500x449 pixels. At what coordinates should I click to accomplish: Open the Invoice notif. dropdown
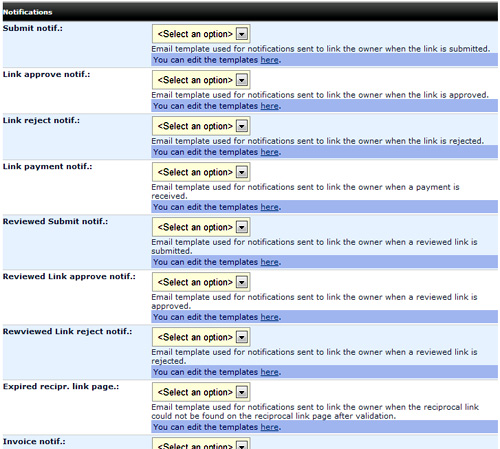[201, 444]
